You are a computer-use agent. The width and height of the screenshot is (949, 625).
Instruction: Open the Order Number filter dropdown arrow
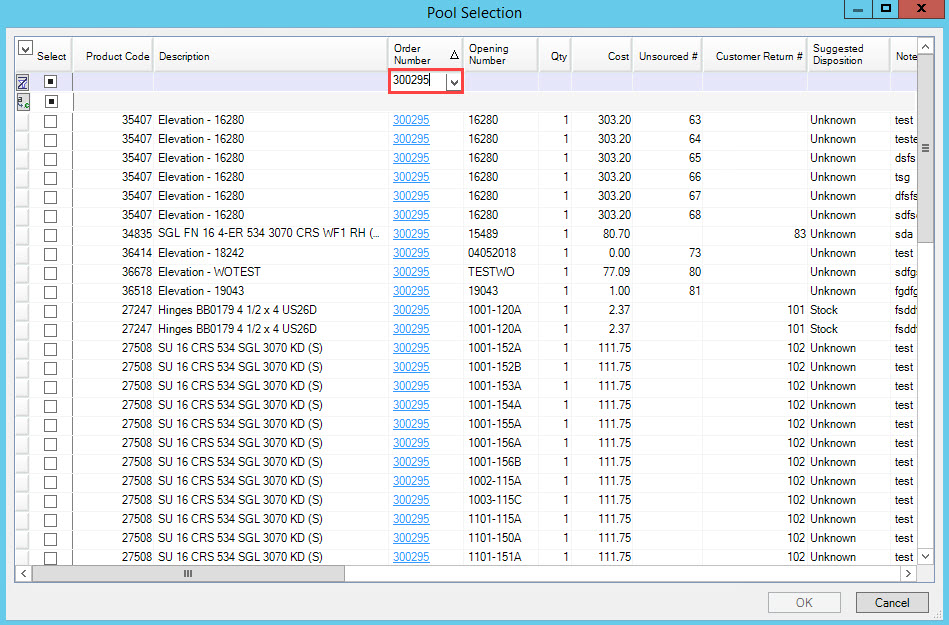[454, 82]
